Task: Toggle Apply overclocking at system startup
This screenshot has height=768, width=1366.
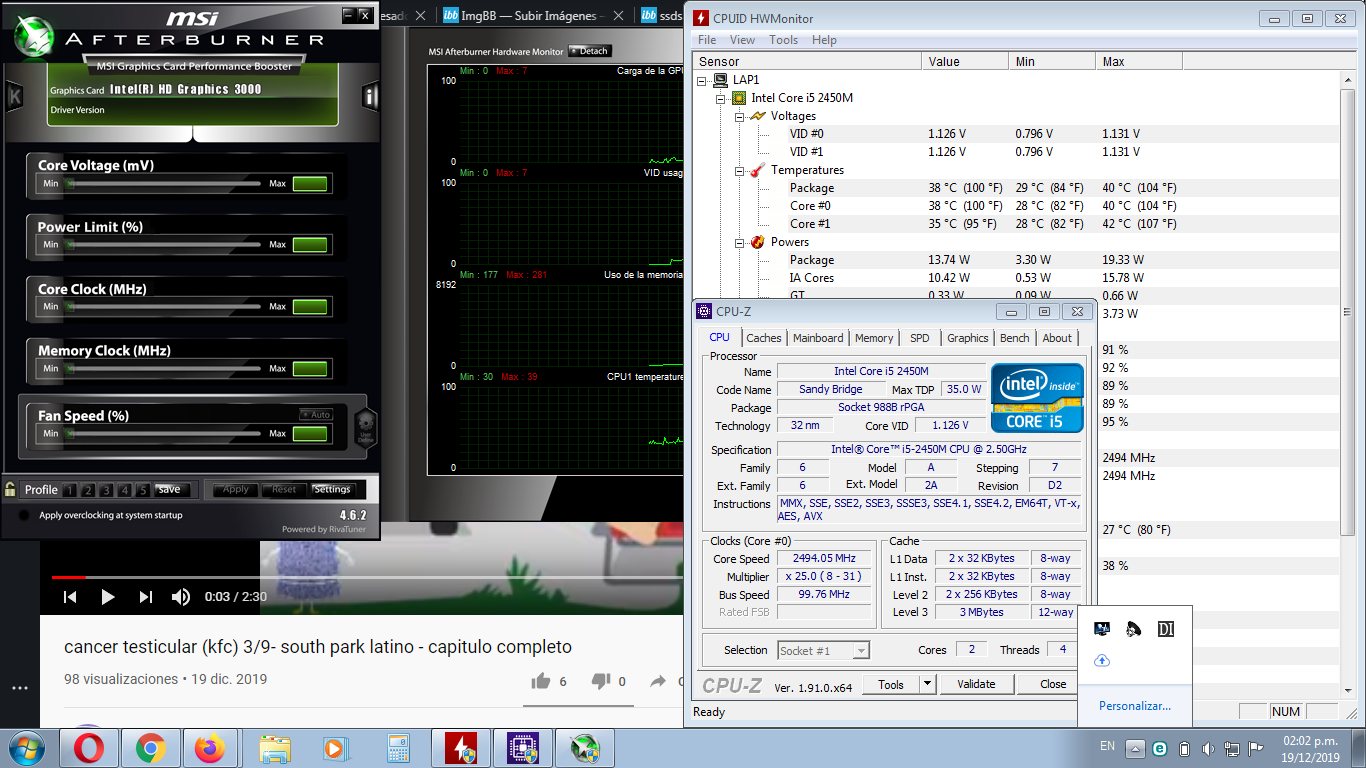Action: 23,515
